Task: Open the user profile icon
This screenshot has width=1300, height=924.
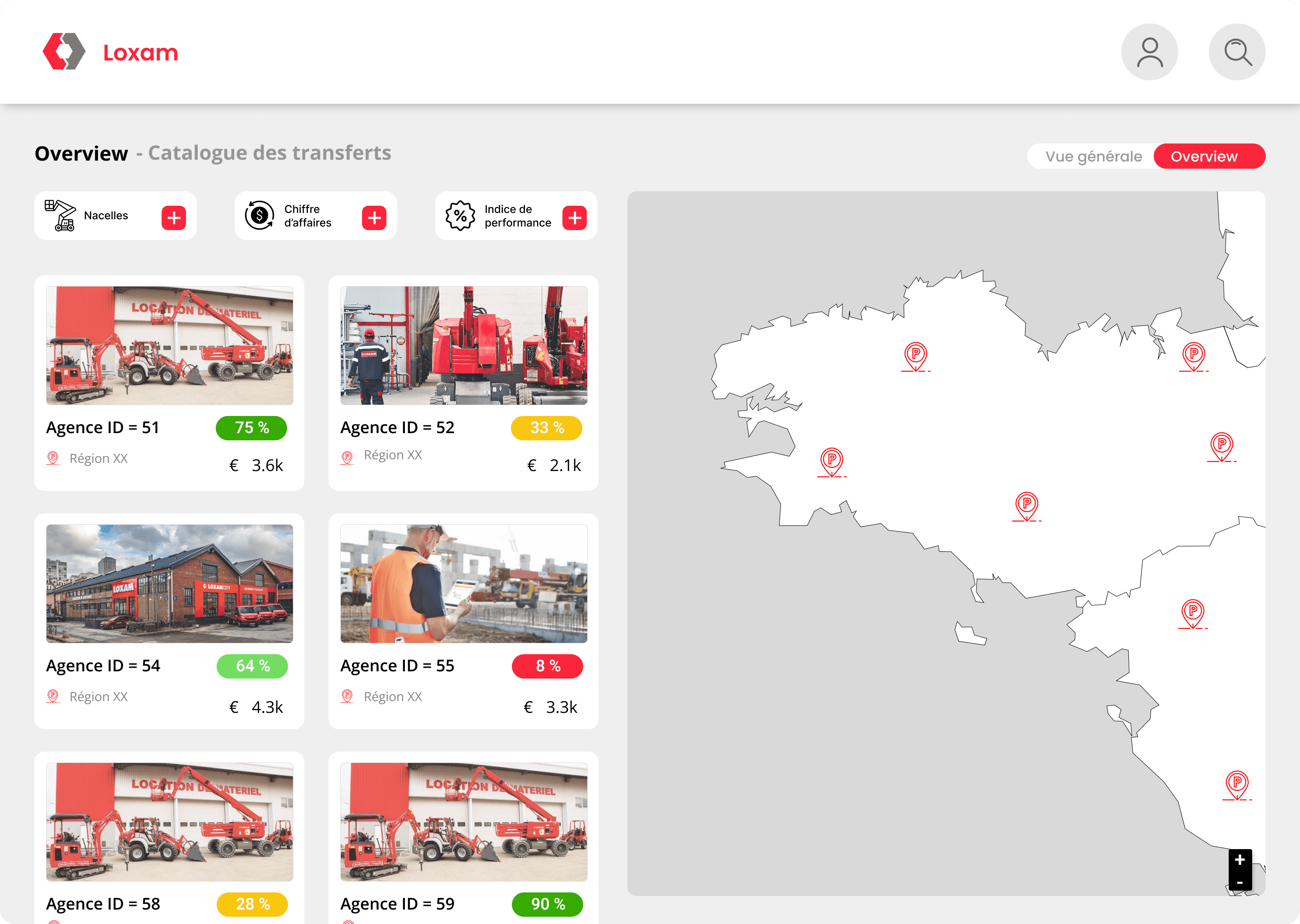Action: 1149,52
